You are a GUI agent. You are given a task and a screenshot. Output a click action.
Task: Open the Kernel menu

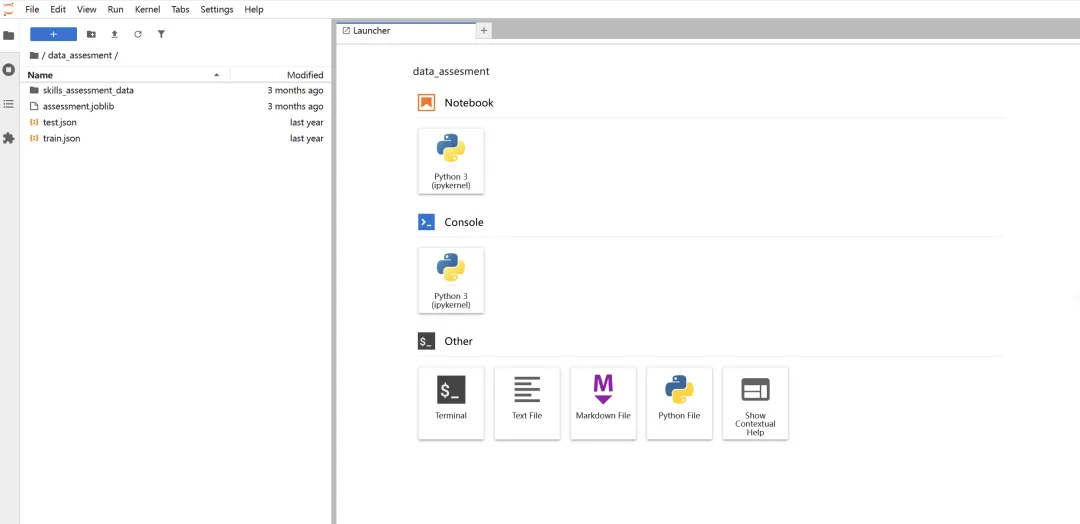[x=147, y=10]
